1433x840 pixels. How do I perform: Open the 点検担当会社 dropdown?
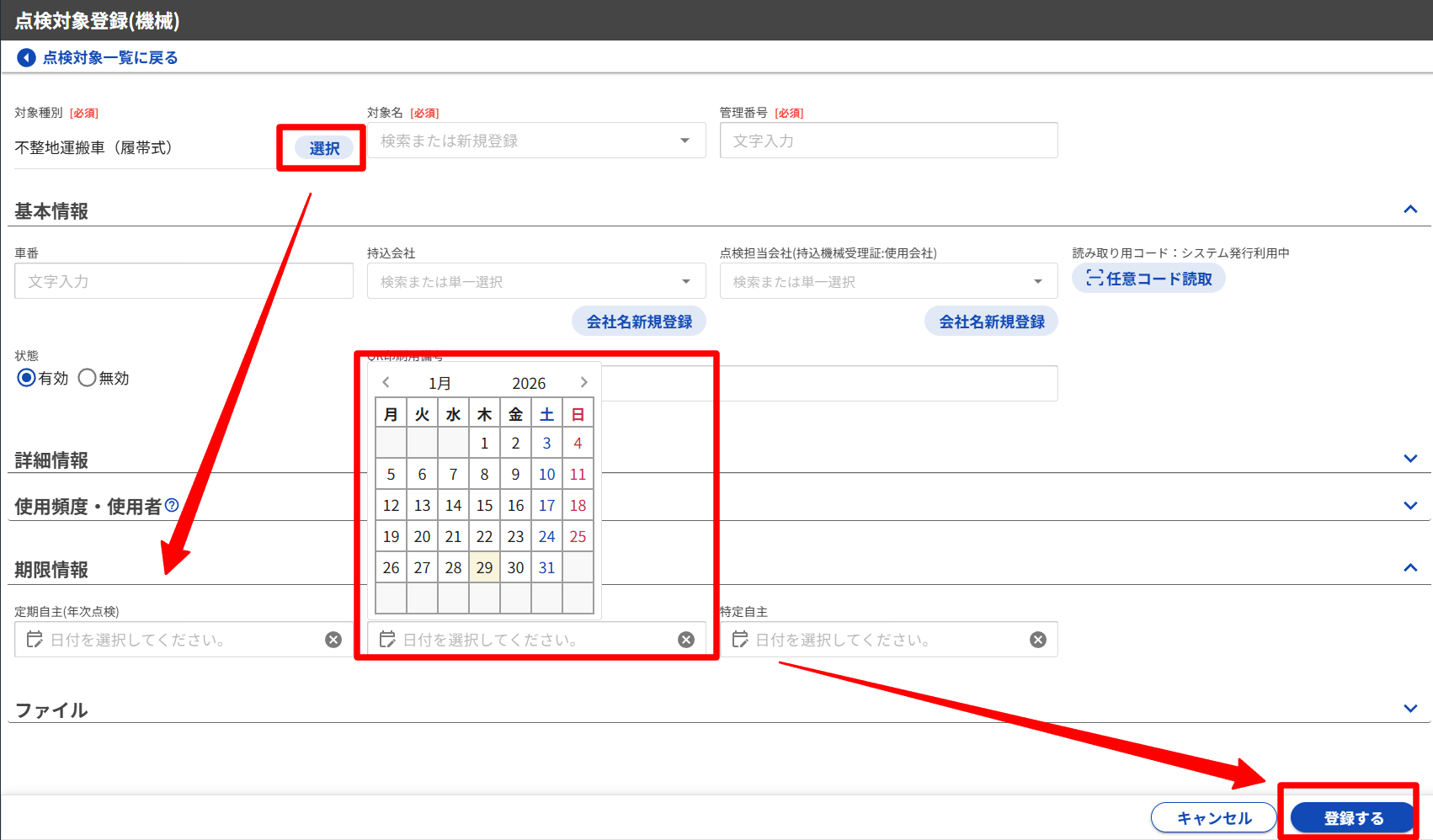[x=1038, y=281]
